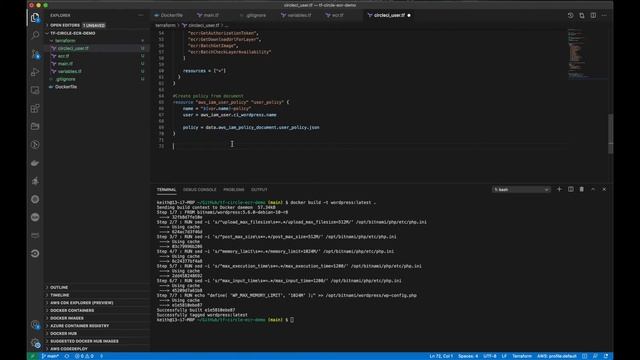The image size is (640, 360).
Task: Click AWS profile:default status item
Action: pyautogui.click(x=557, y=356)
